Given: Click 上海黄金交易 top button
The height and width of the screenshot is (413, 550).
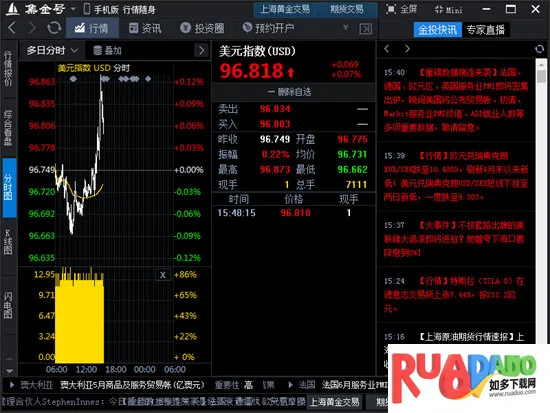Looking at the screenshot, I should coord(285,9).
